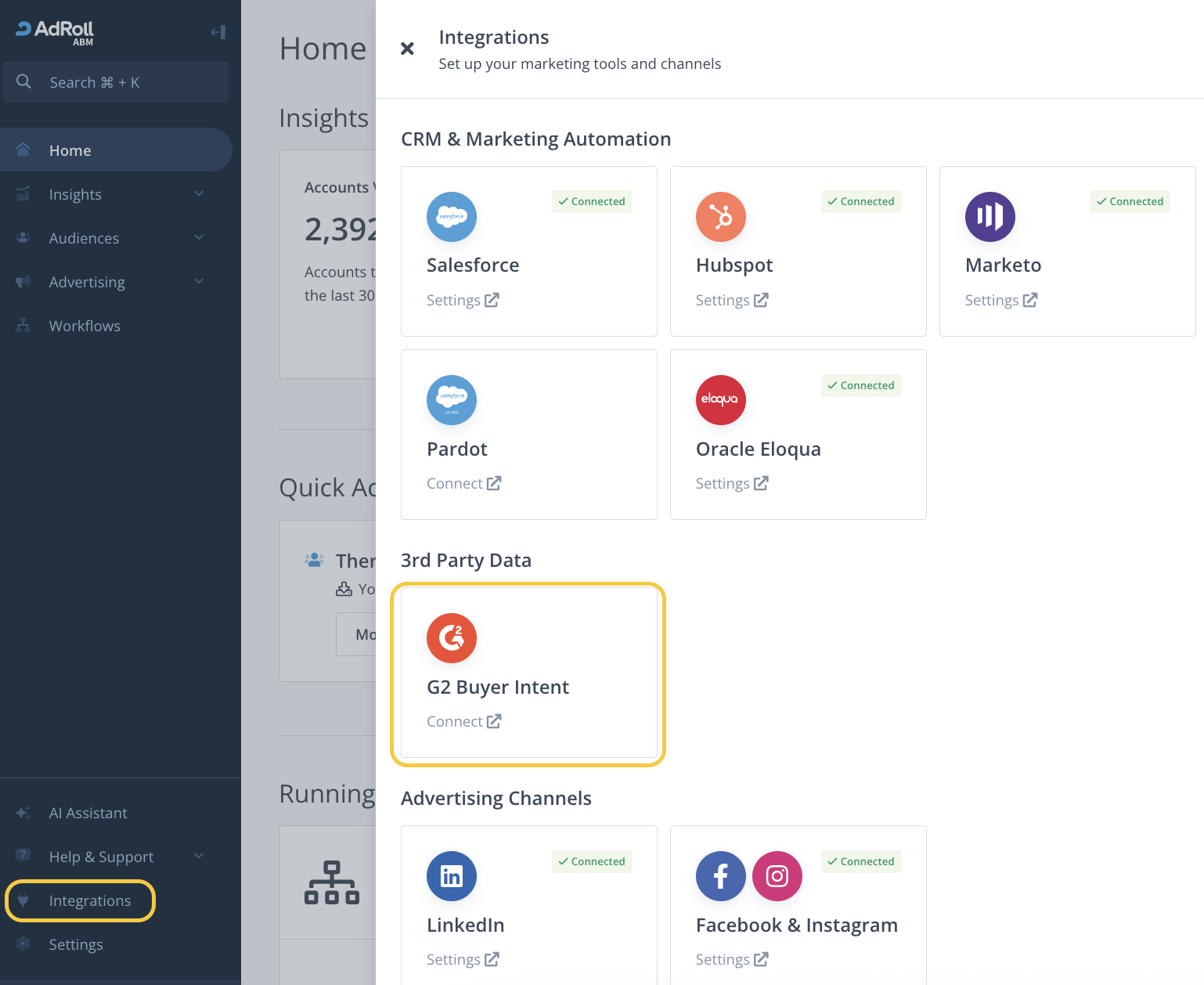
Task: Expand the Audiences sidebar menu
Action: (199, 238)
